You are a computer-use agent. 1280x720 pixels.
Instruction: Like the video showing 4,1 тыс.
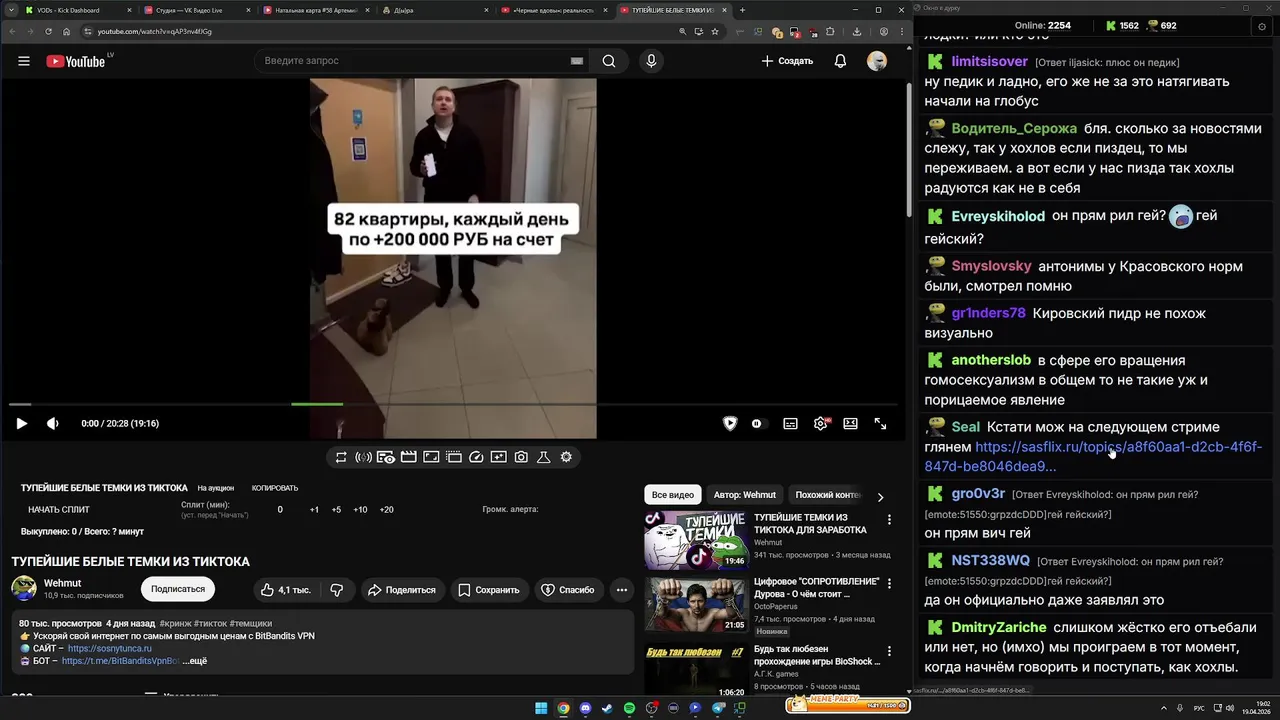tap(285, 590)
